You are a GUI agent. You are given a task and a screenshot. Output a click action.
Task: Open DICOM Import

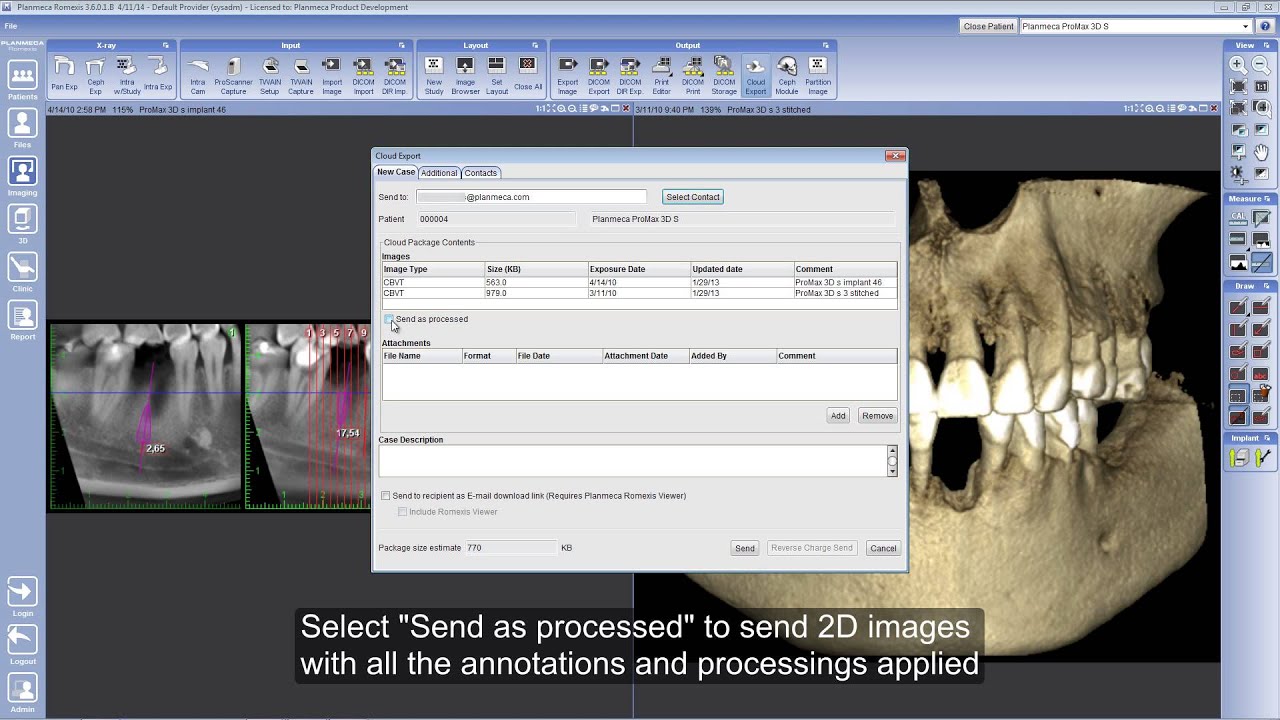363,75
